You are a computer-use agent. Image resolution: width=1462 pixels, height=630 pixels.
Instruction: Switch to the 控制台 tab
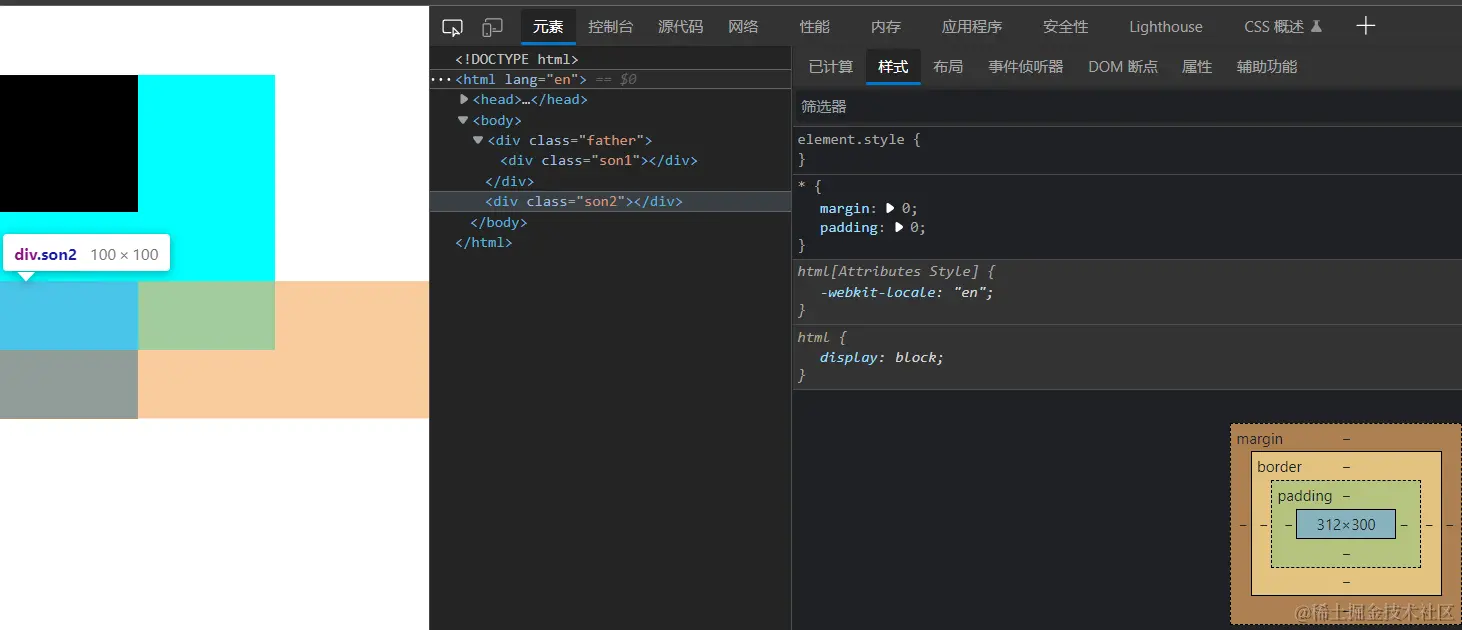(610, 27)
